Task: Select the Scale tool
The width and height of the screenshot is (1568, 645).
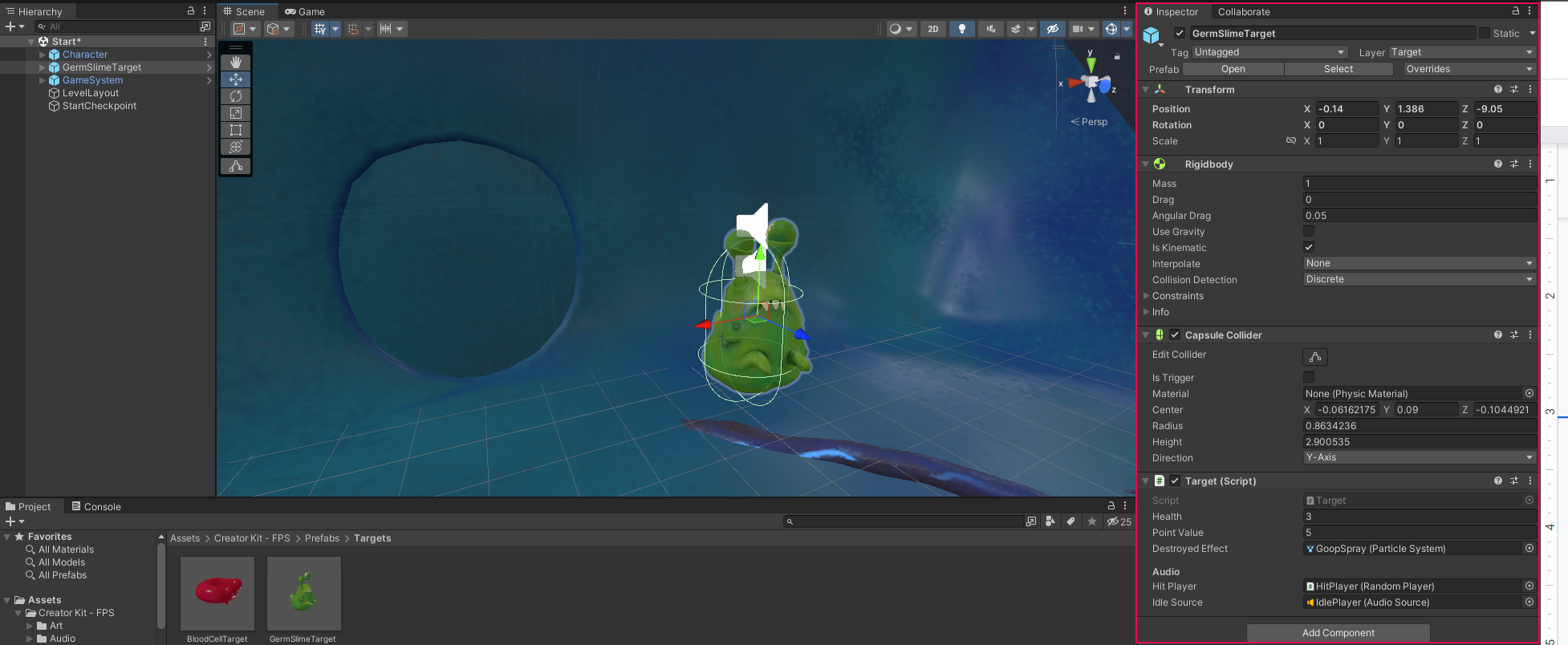Action: (236, 113)
